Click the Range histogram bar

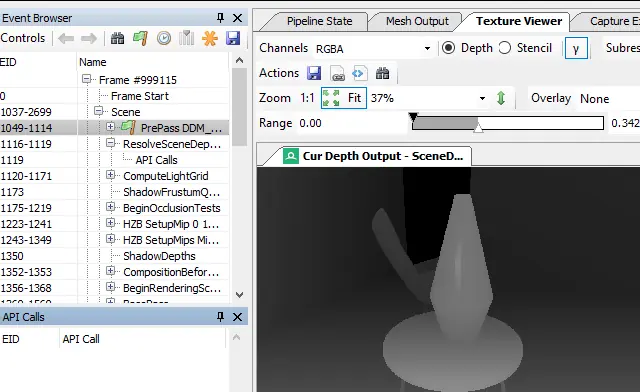(508, 123)
